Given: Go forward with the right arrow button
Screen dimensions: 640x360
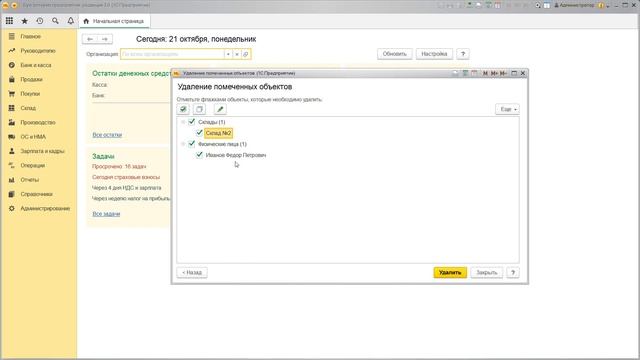Looking at the screenshot, I should click(x=105, y=39).
